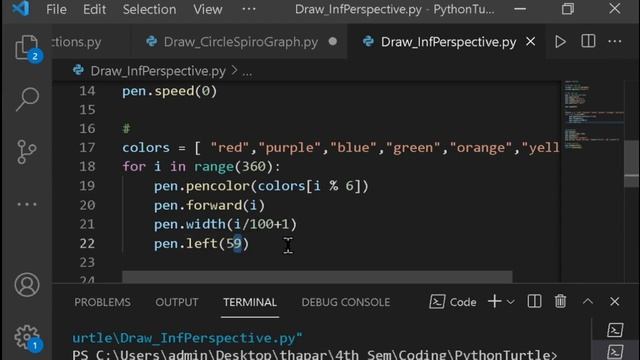Open the launch profile dropdown arrow
Screen dimensions: 640x360
point(510,302)
